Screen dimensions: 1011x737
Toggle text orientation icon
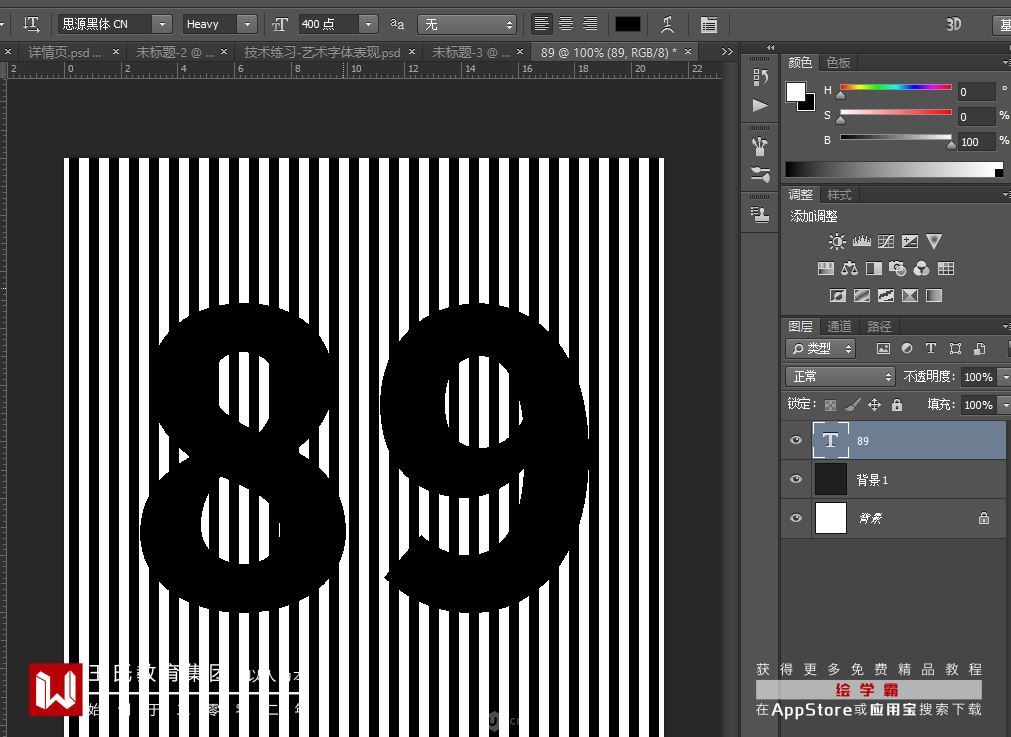pyautogui.click(x=31, y=24)
